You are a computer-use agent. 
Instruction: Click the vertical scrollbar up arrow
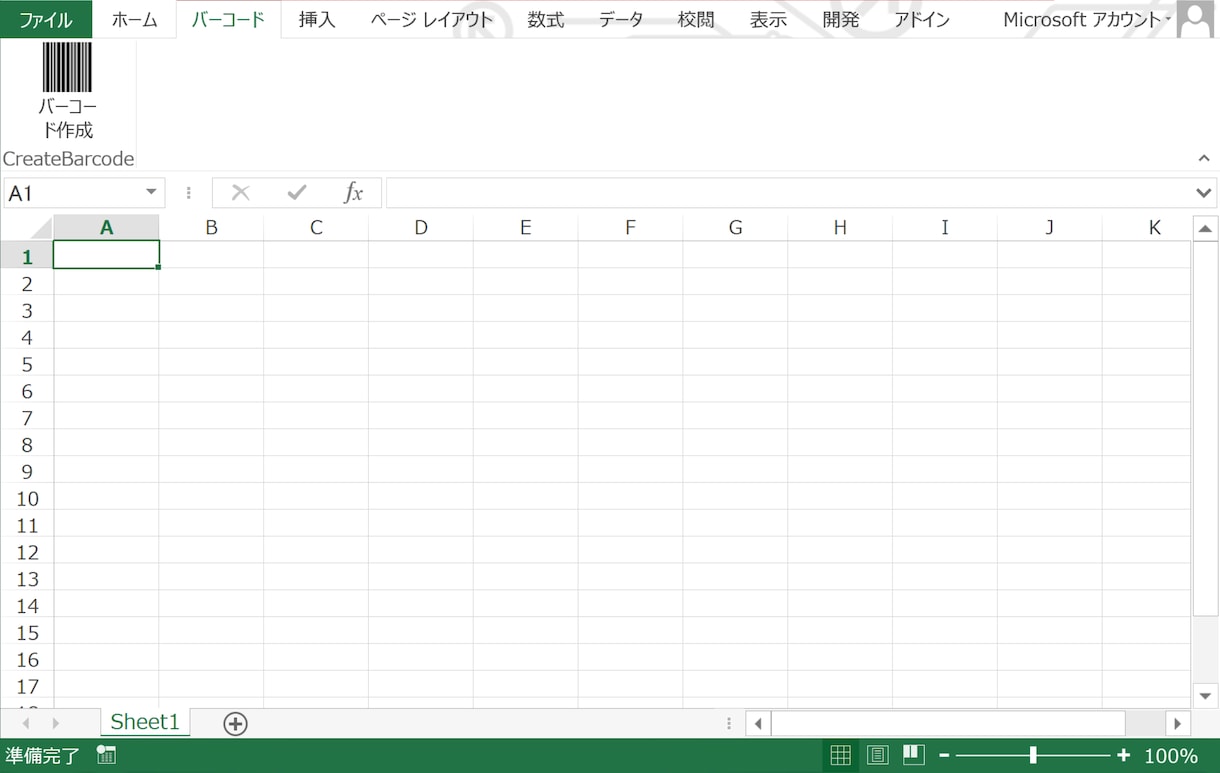[1205, 229]
